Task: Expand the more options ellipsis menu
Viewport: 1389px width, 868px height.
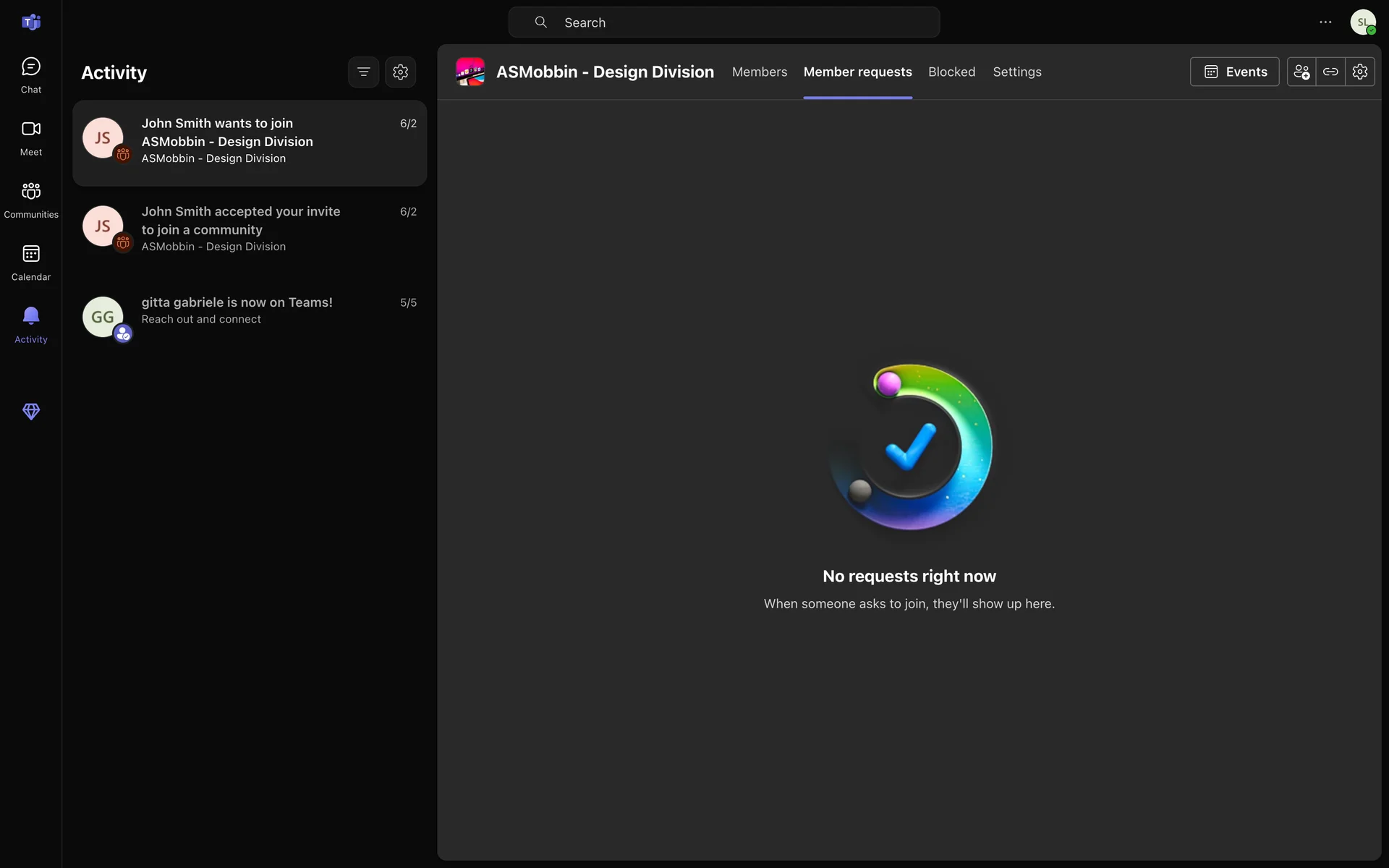Action: coord(1325,22)
